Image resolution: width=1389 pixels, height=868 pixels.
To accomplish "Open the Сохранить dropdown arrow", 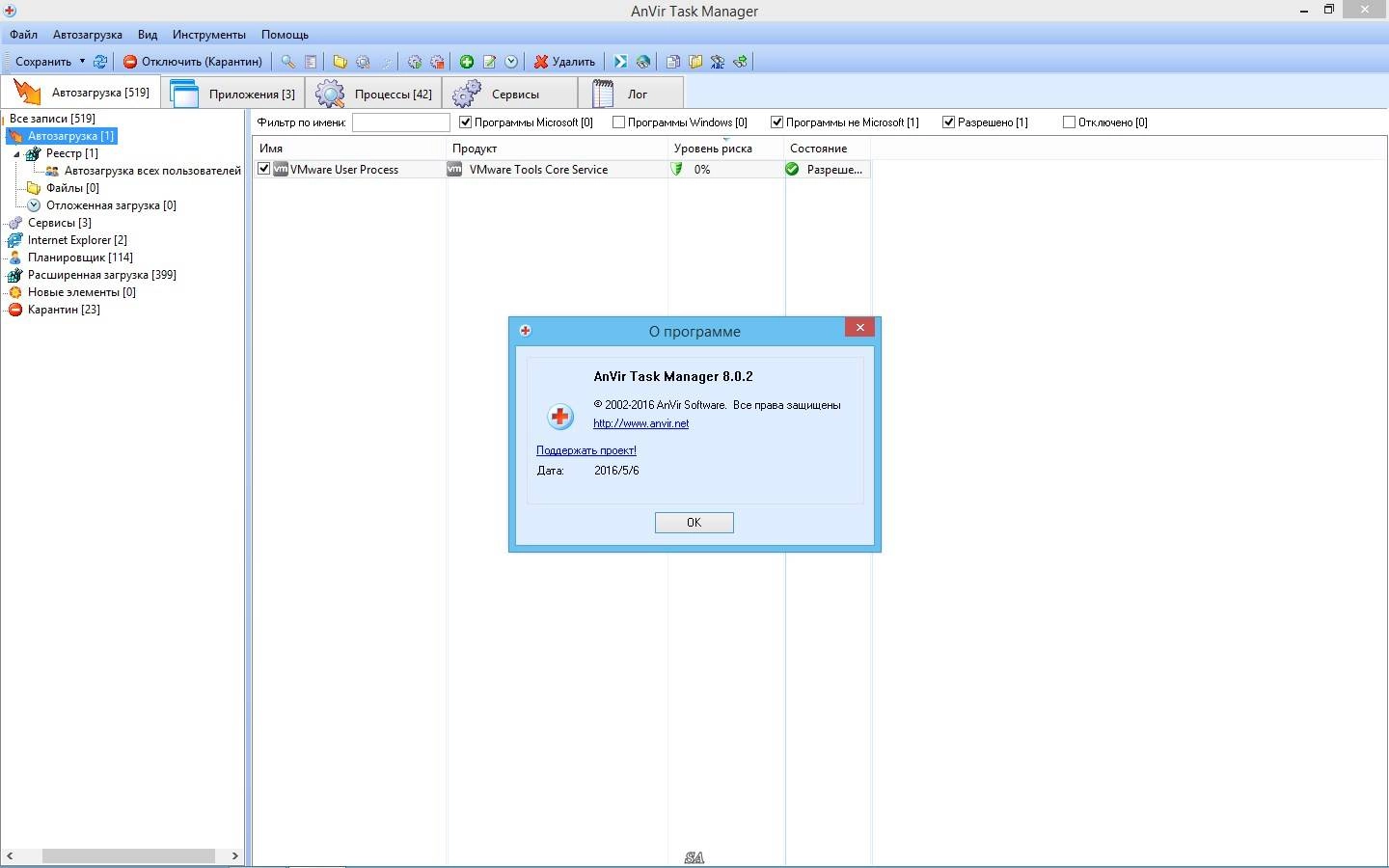I will [x=82, y=62].
